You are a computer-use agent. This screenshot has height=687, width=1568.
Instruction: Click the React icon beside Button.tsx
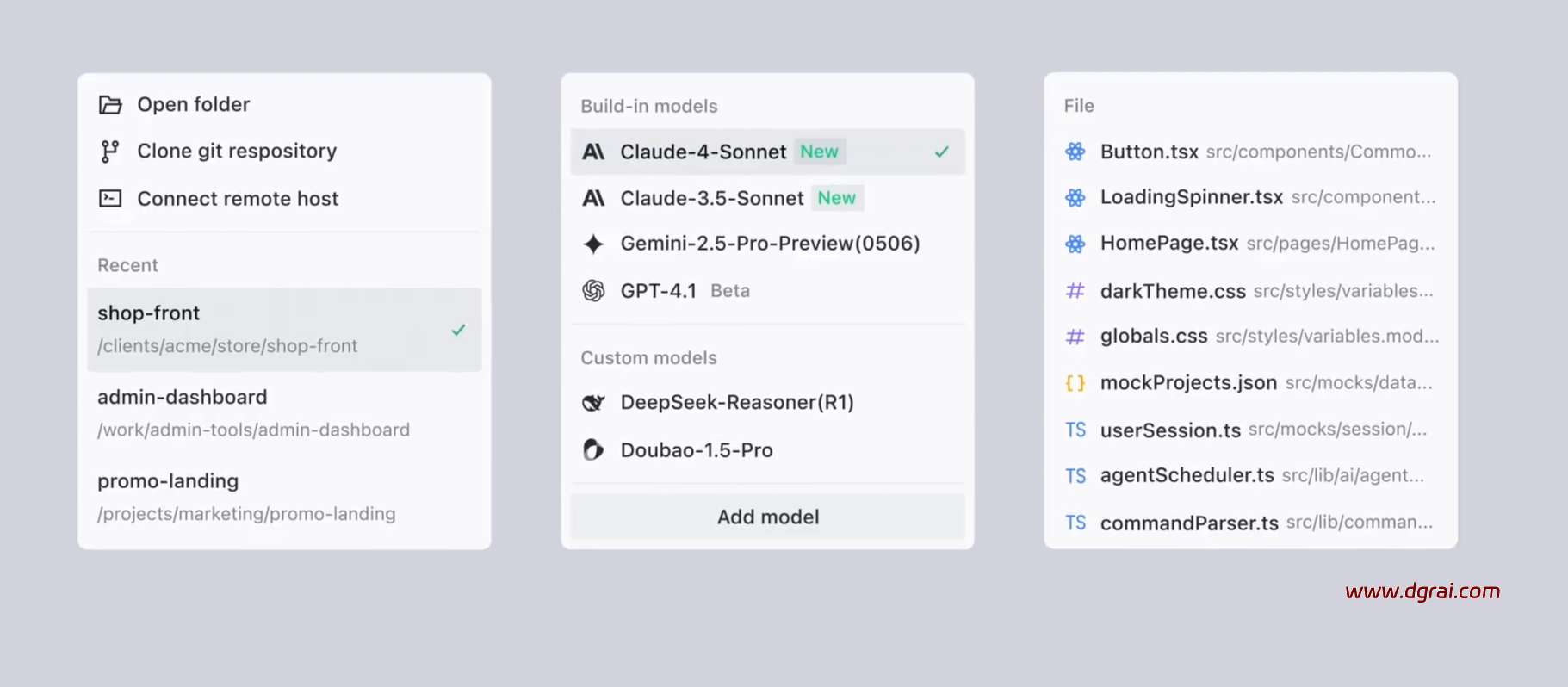[x=1075, y=152]
